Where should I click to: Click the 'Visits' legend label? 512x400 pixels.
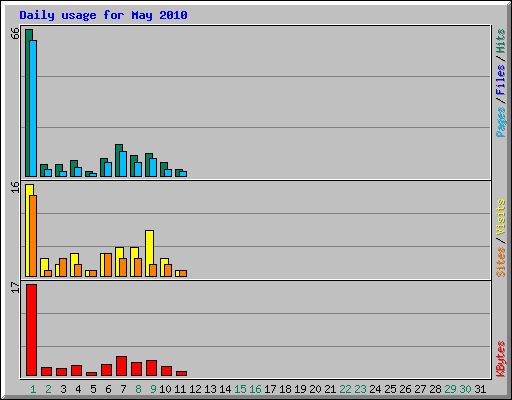500,218
